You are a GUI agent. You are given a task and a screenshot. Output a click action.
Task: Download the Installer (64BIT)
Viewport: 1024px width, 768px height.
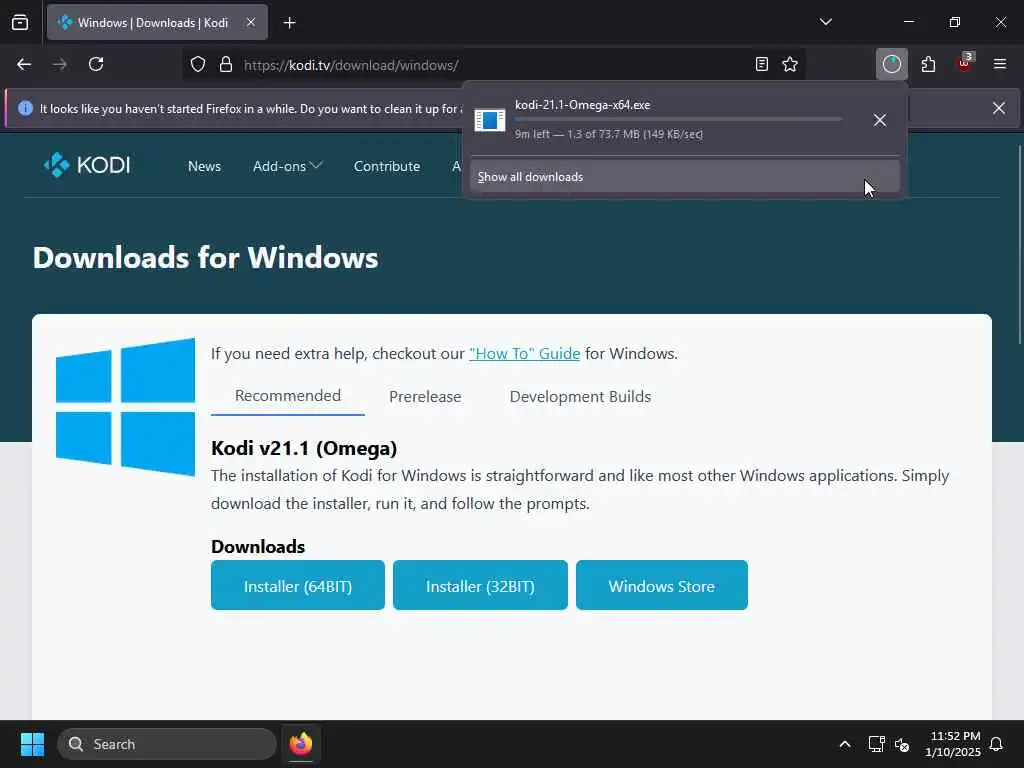tap(298, 585)
